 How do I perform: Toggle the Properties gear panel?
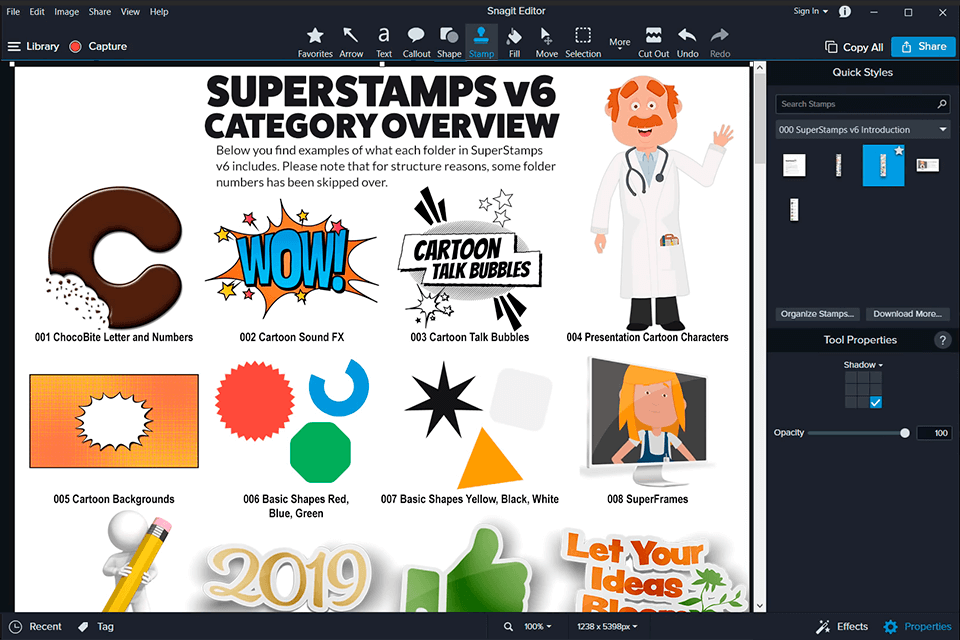[x=917, y=627]
